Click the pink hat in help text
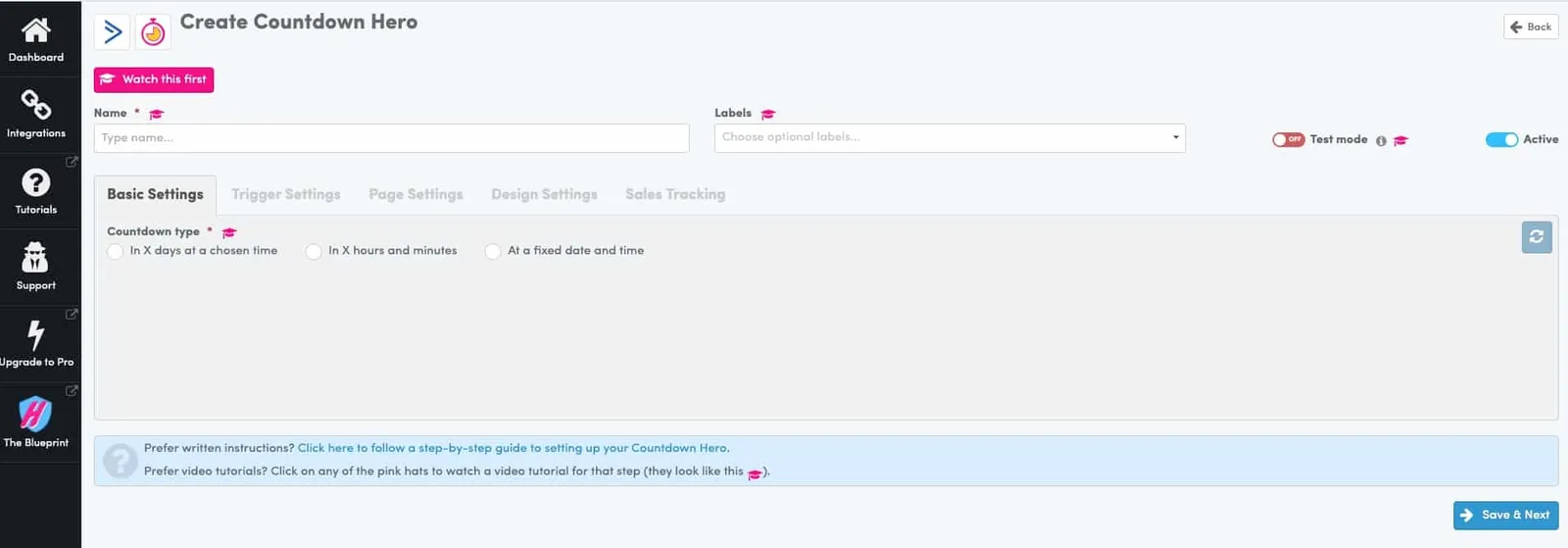 [x=755, y=473]
